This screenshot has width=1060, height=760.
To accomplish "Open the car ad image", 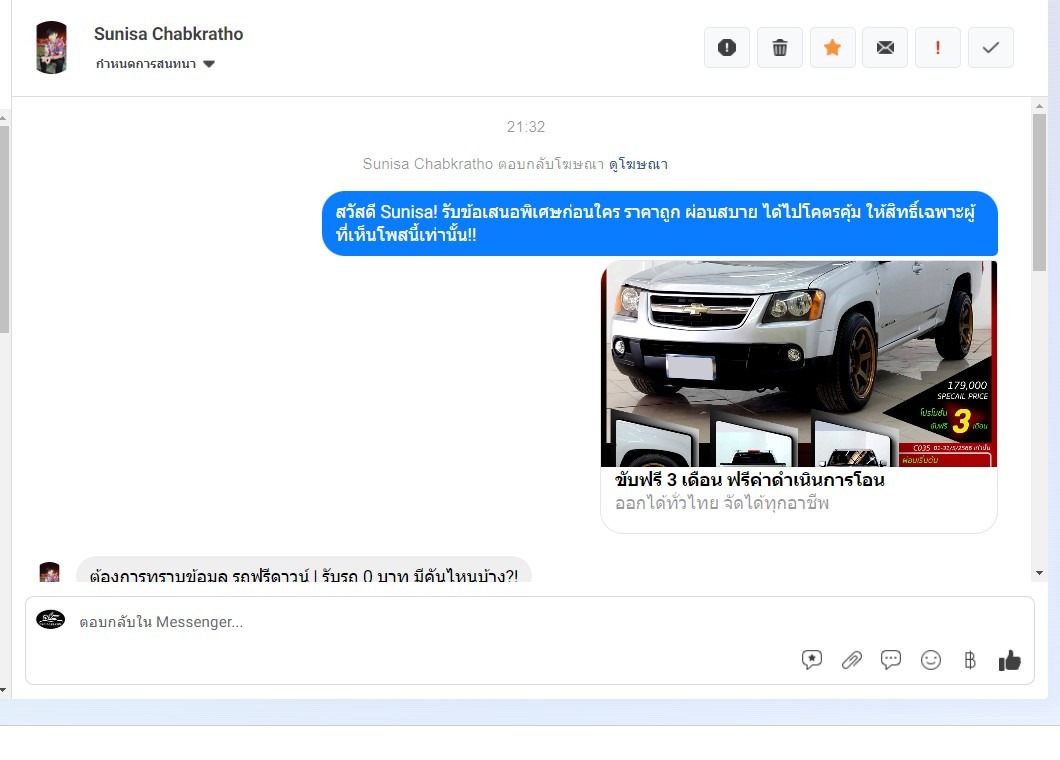I will point(798,364).
